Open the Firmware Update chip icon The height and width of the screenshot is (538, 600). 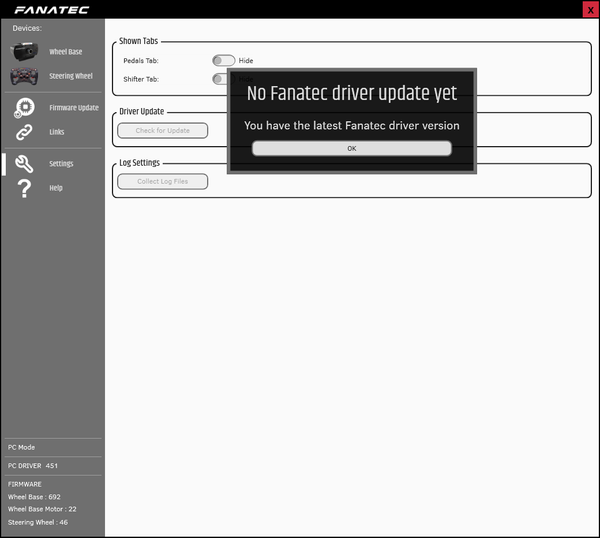pyautogui.click(x=24, y=108)
